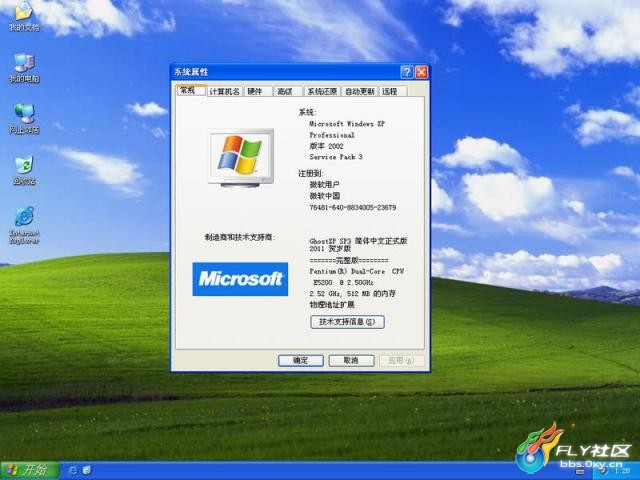Click the 技术支持信息 button
The width and height of the screenshot is (640, 480).
point(347,322)
